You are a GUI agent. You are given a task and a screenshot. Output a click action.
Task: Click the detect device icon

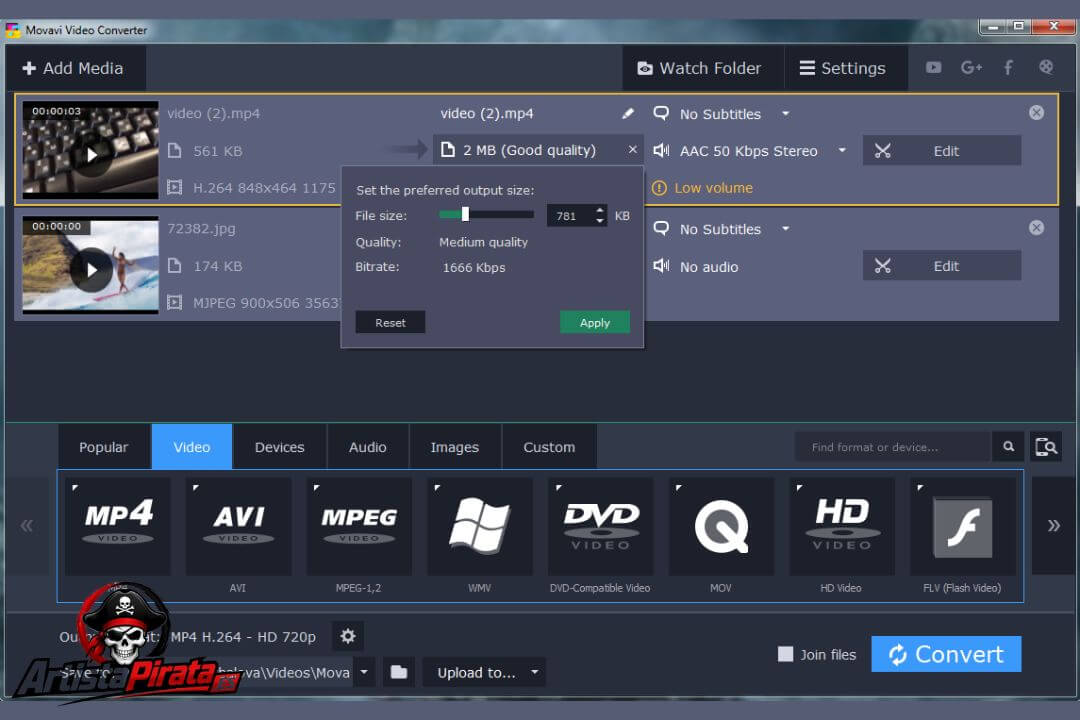(x=1046, y=446)
